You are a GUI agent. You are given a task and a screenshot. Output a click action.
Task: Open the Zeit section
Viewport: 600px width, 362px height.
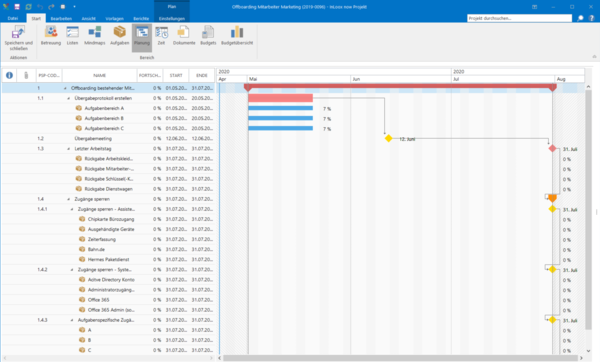pos(161,36)
